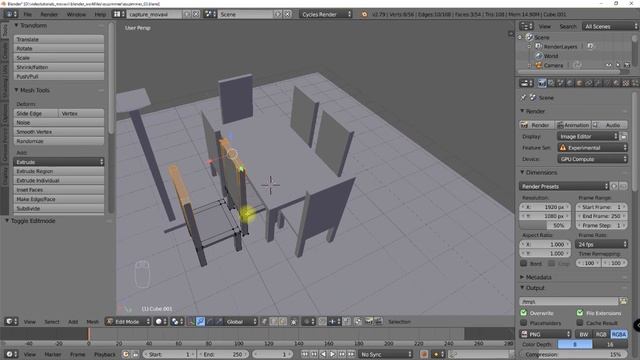Image resolution: width=640 pixels, height=360 pixels.
Task: Open the Help menu
Action: (x=100, y=14)
